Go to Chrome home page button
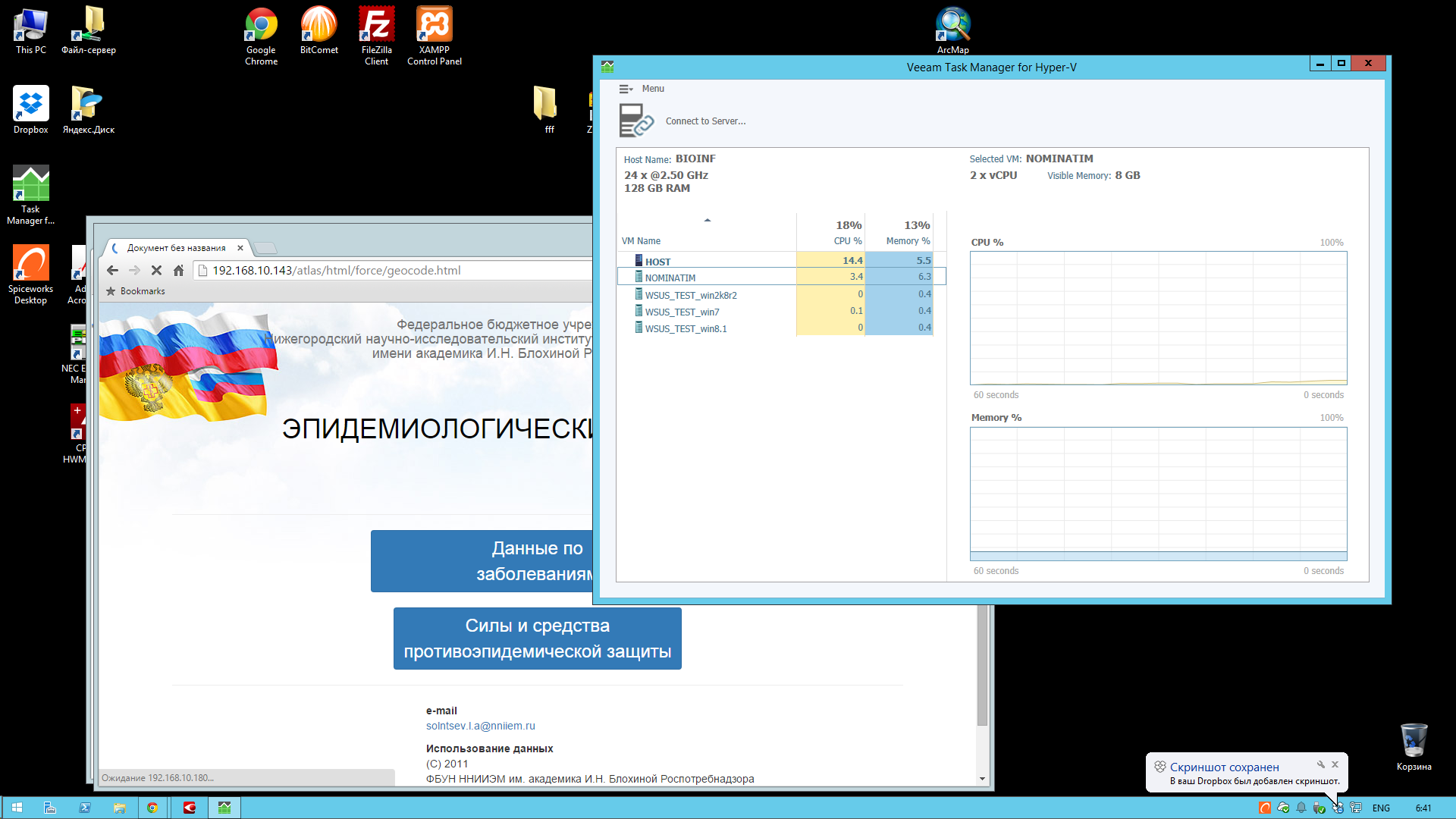This screenshot has height=819, width=1456. coord(178,271)
